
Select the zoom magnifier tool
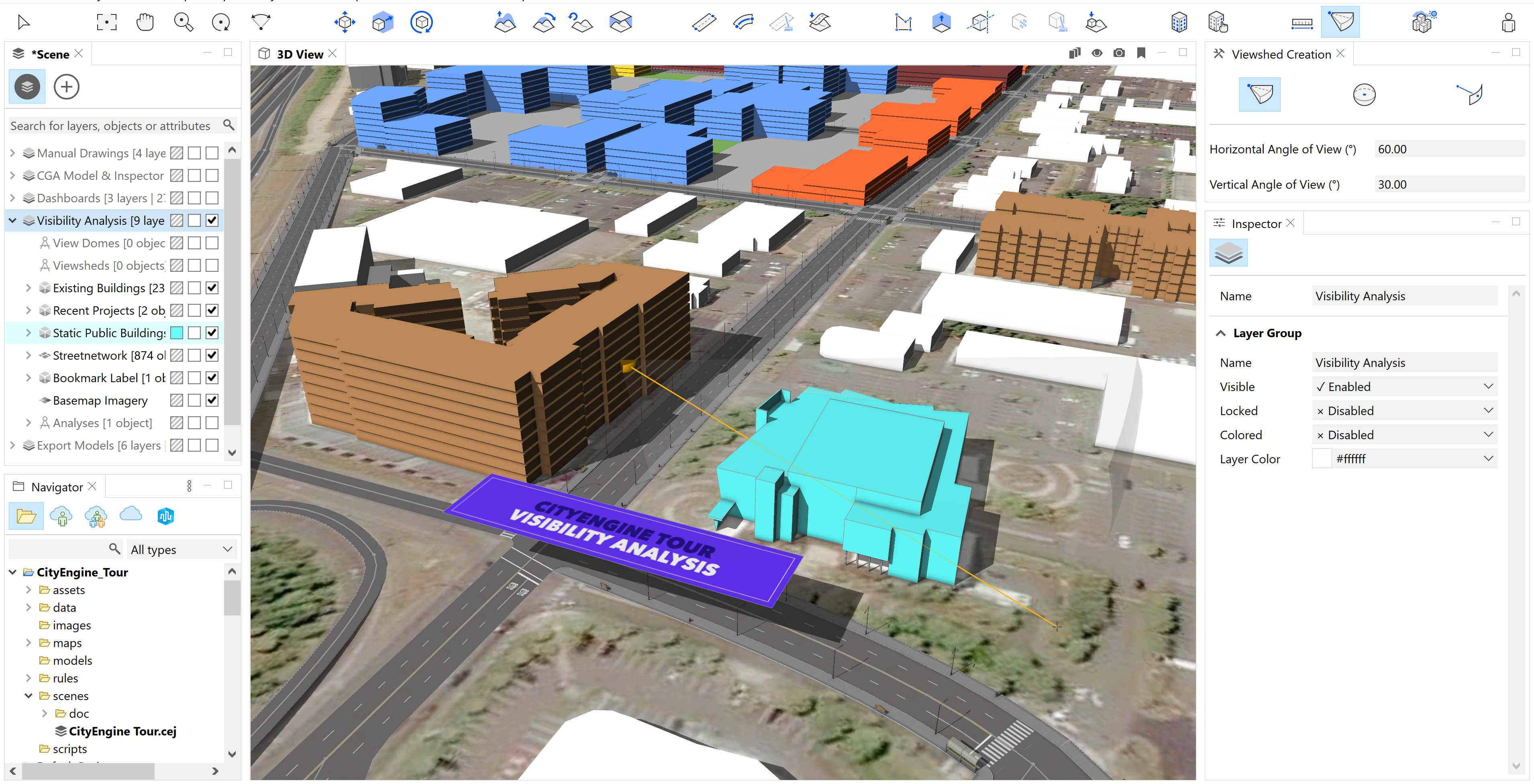click(184, 22)
